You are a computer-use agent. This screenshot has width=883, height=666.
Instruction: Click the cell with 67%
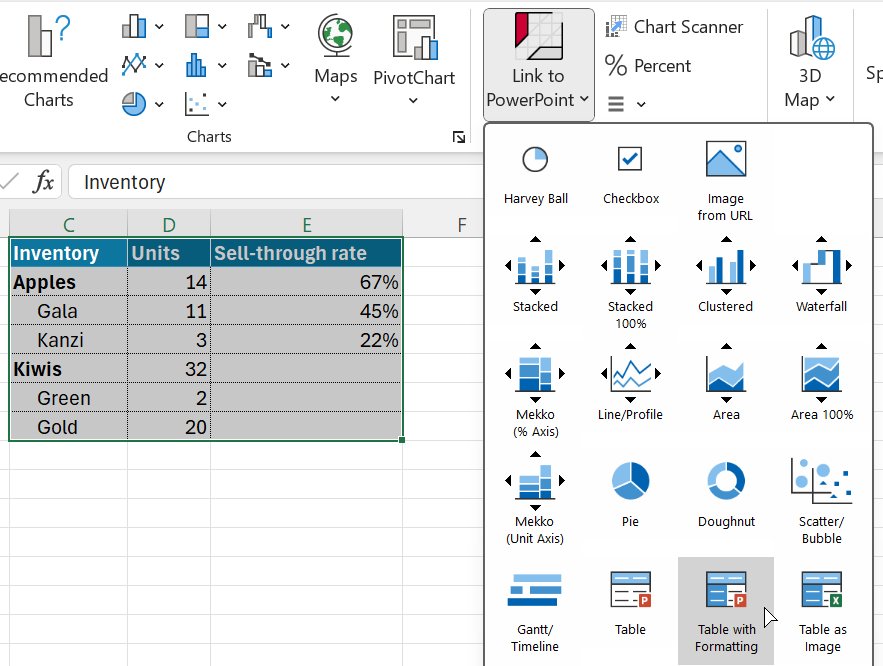coord(306,282)
